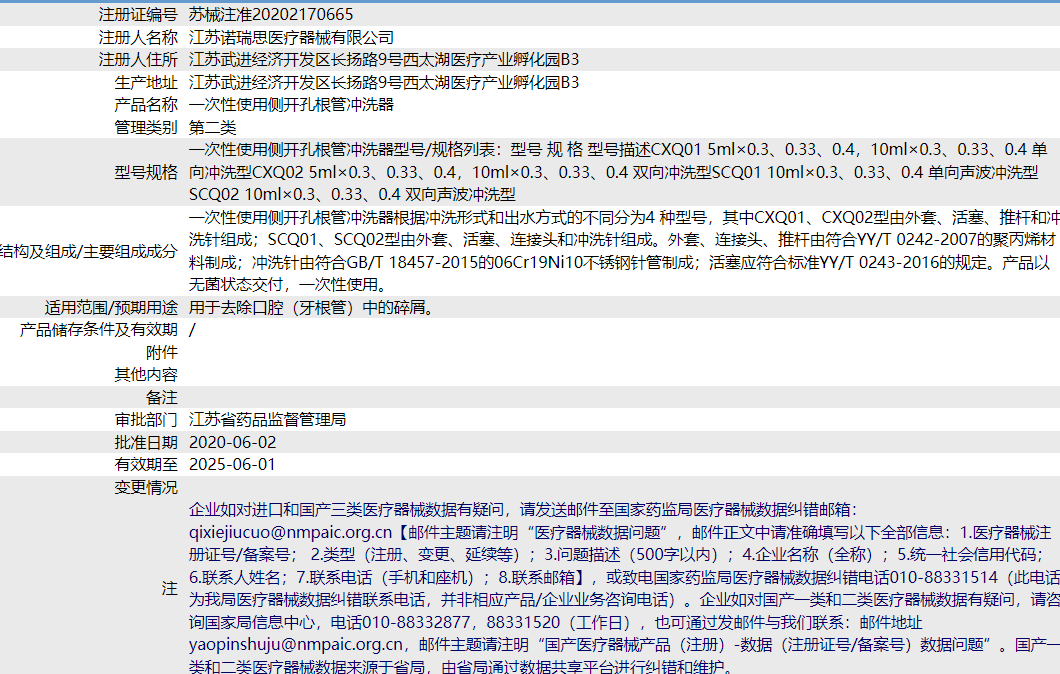1060x674 pixels.
Task: Click the line mentioning GB/T 18457-2015 stainless steel
Action: pyautogui.click(x=619, y=262)
